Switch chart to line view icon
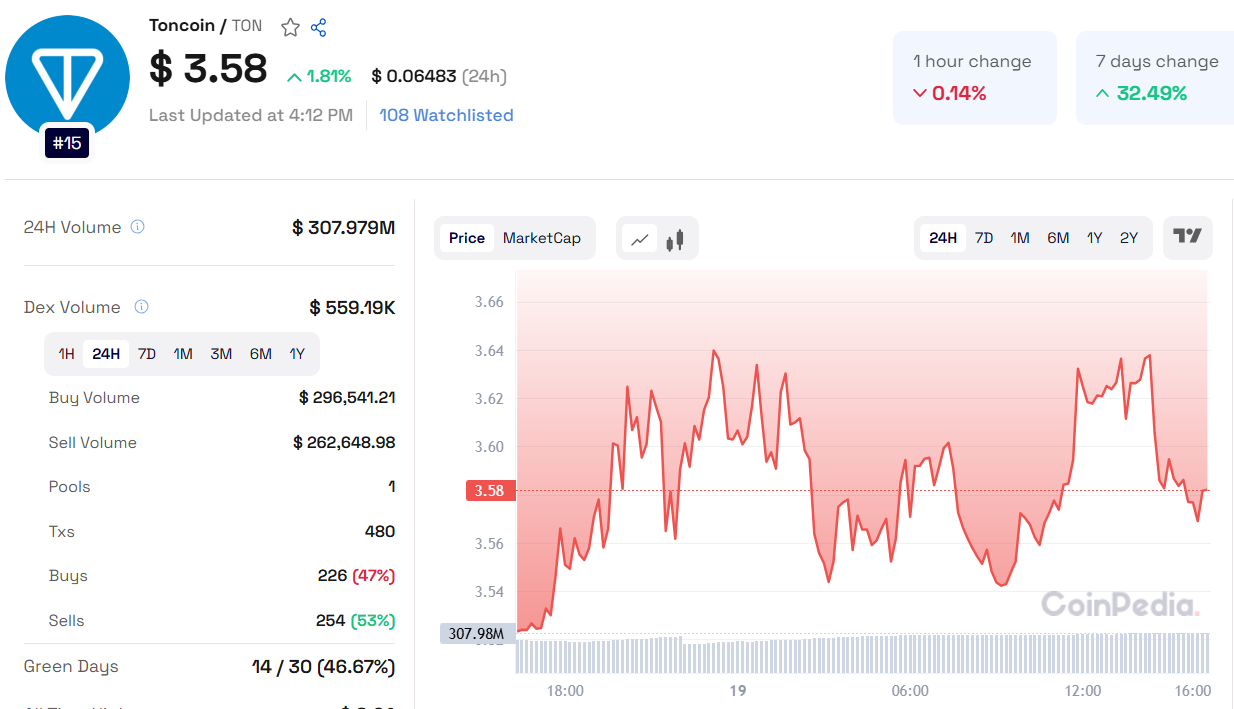Viewport: 1234px width, 709px height. [x=640, y=239]
